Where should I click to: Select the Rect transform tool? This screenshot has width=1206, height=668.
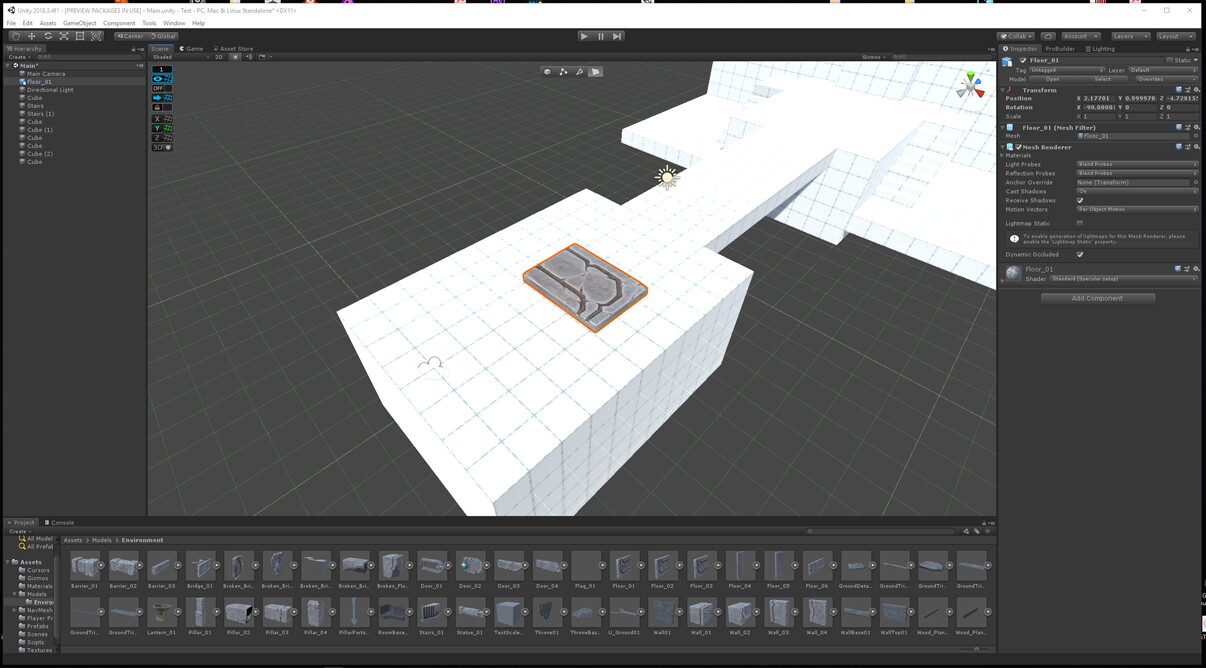pos(80,37)
